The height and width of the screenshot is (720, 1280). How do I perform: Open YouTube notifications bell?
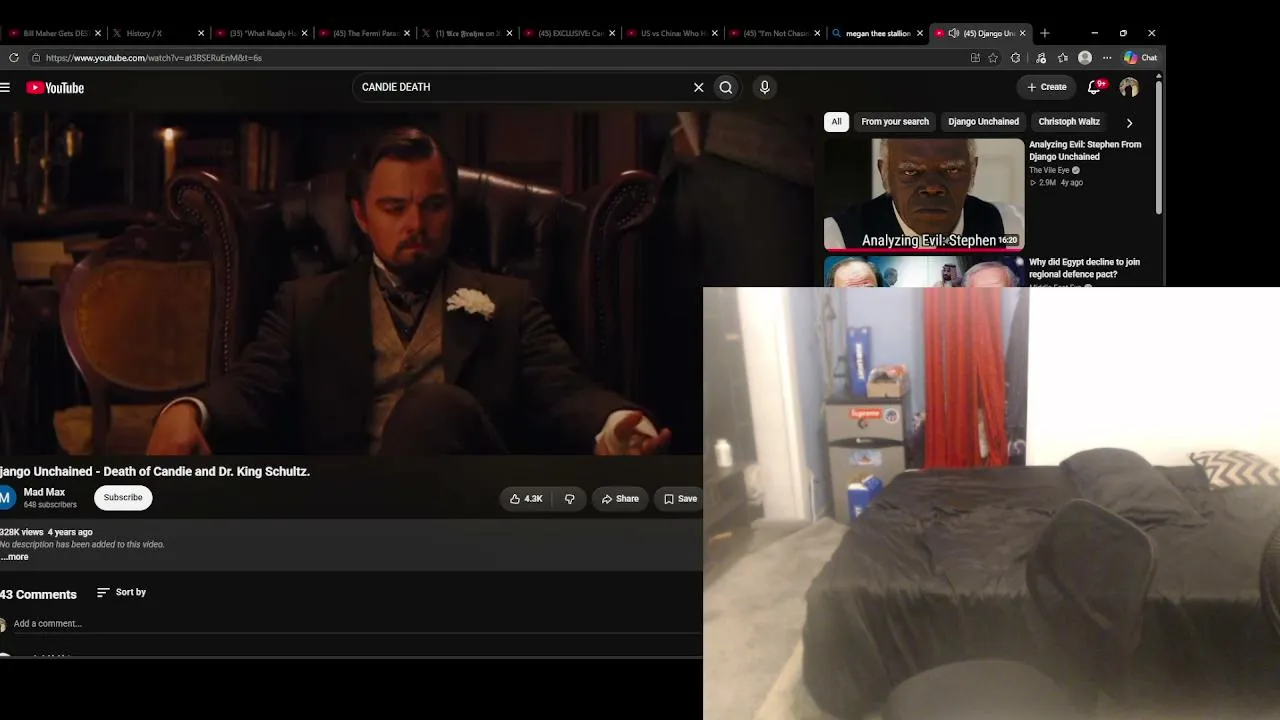pyautogui.click(x=1094, y=88)
